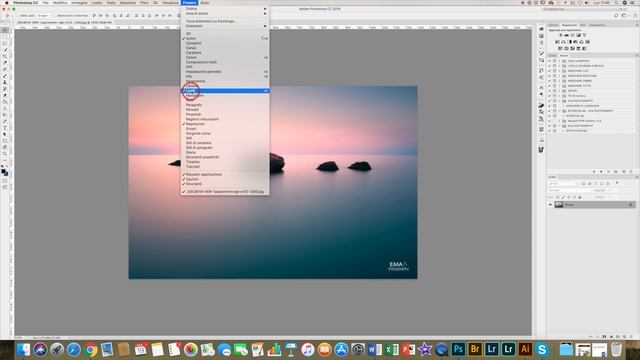640x360 pixels.
Task: Select the Clone Stamp tool
Action: tap(5, 82)
